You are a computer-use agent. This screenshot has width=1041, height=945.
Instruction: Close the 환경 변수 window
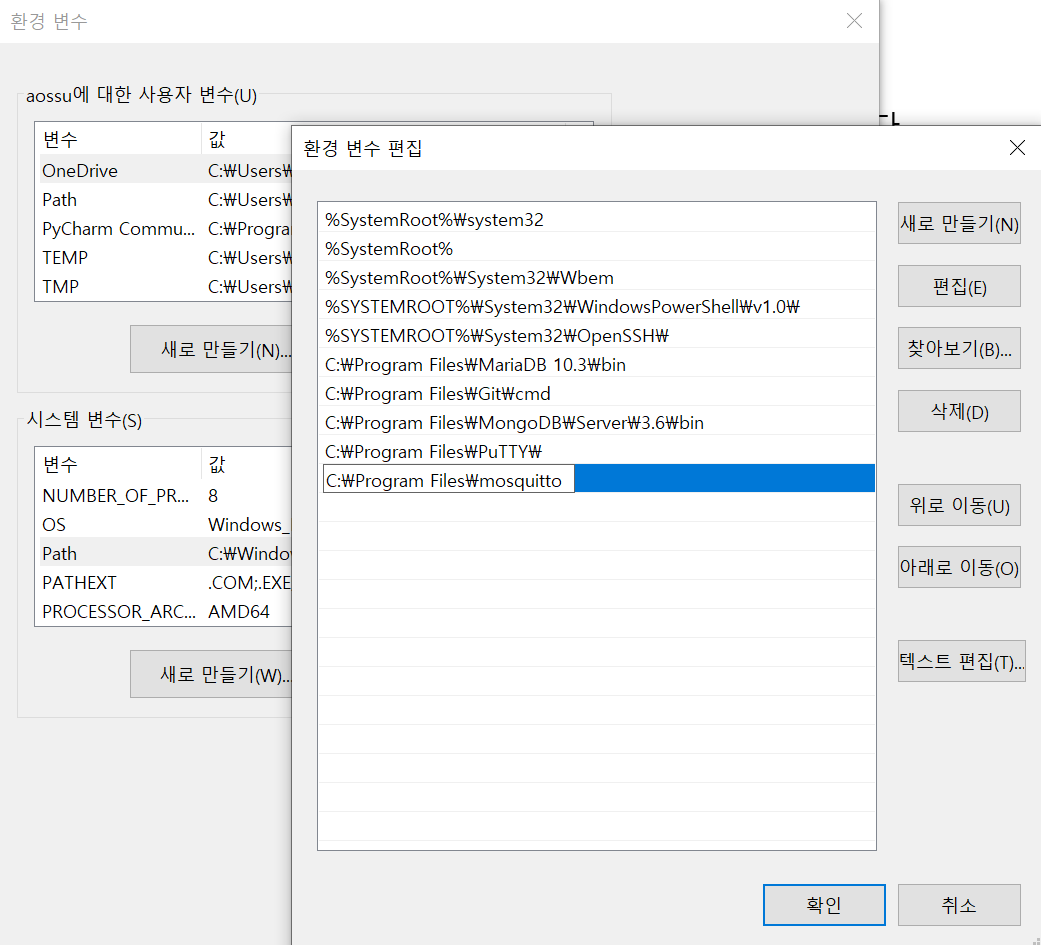tap(854, 21)
